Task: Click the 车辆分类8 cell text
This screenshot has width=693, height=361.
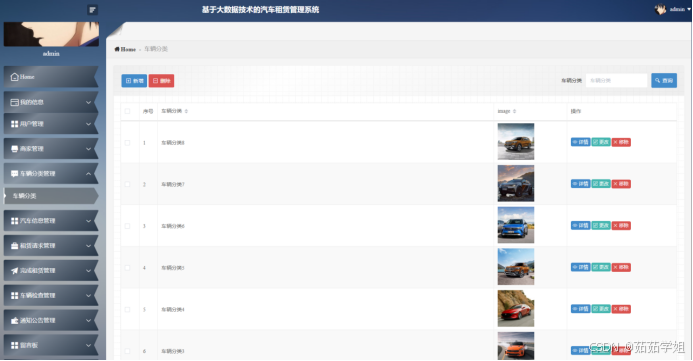Action: click(173, 143)
